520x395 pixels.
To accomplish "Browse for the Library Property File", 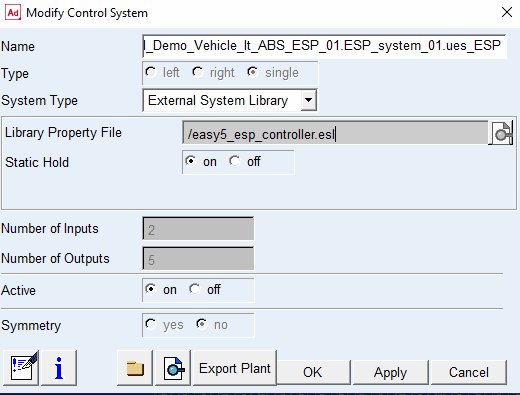I will pyautogui.click(x=502, y=133).
